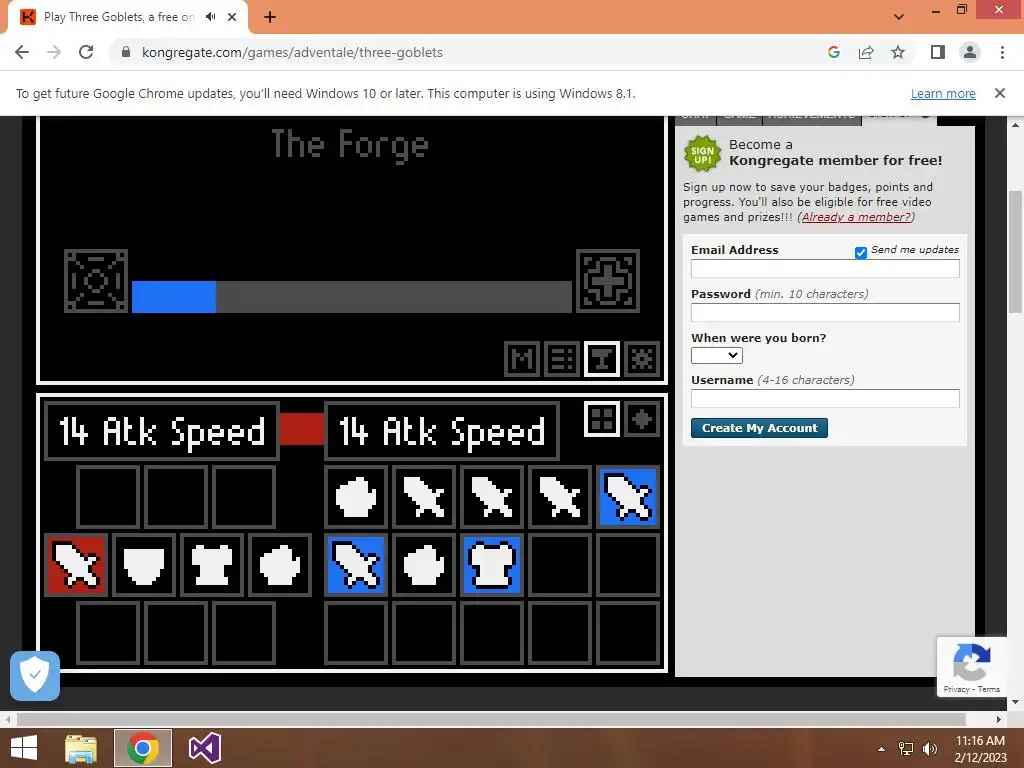Select the blue-highlighted sword in middle inventory row
1024x768 pixels.
(356, 565)
